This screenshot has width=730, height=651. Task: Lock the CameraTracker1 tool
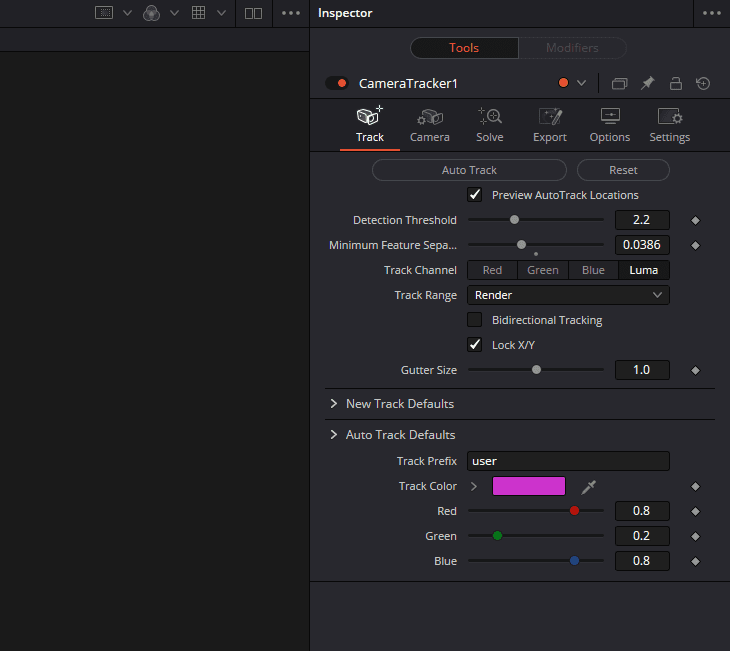point(676,83)
